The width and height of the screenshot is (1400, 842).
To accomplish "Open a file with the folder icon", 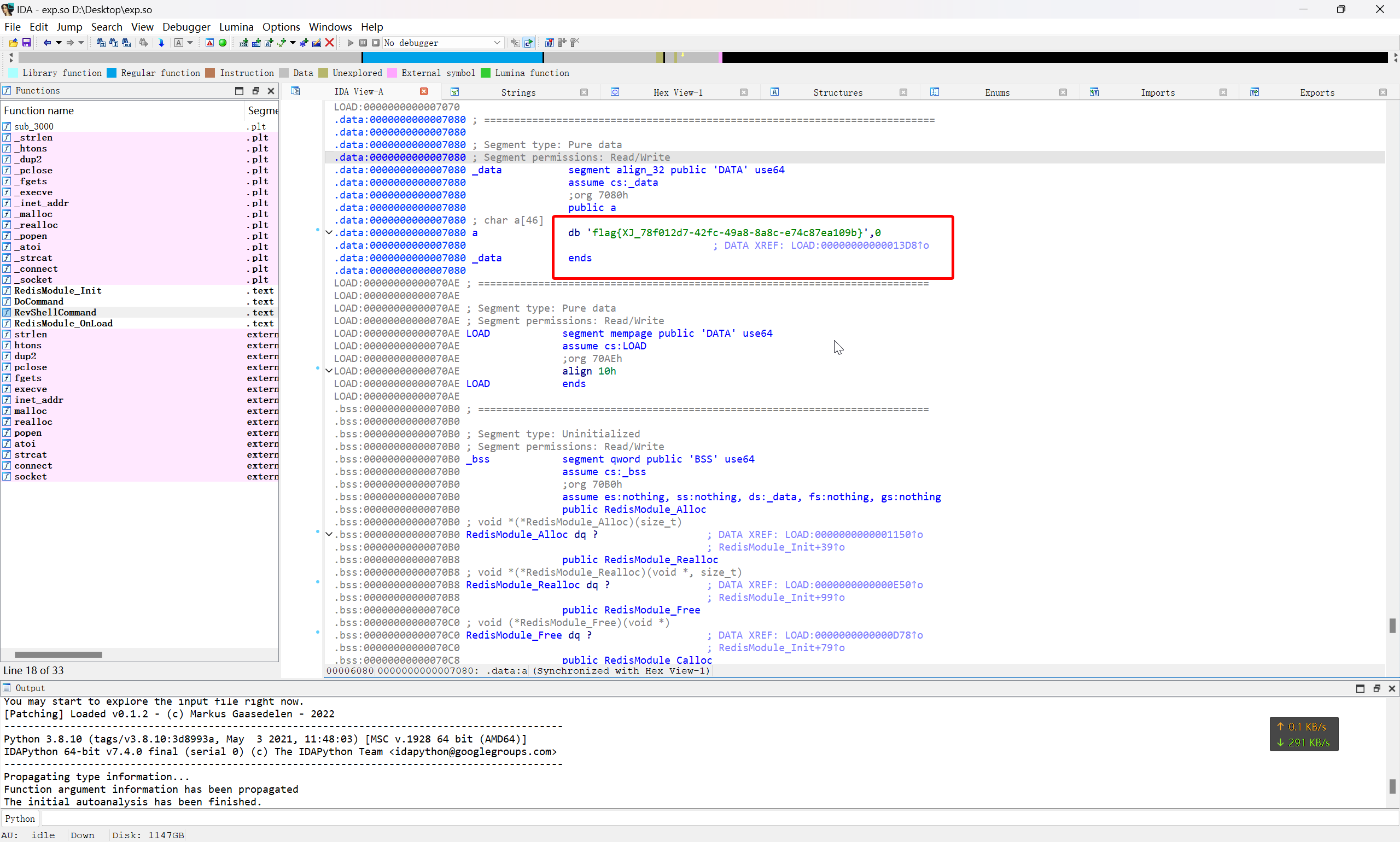I will click(13, 43).
